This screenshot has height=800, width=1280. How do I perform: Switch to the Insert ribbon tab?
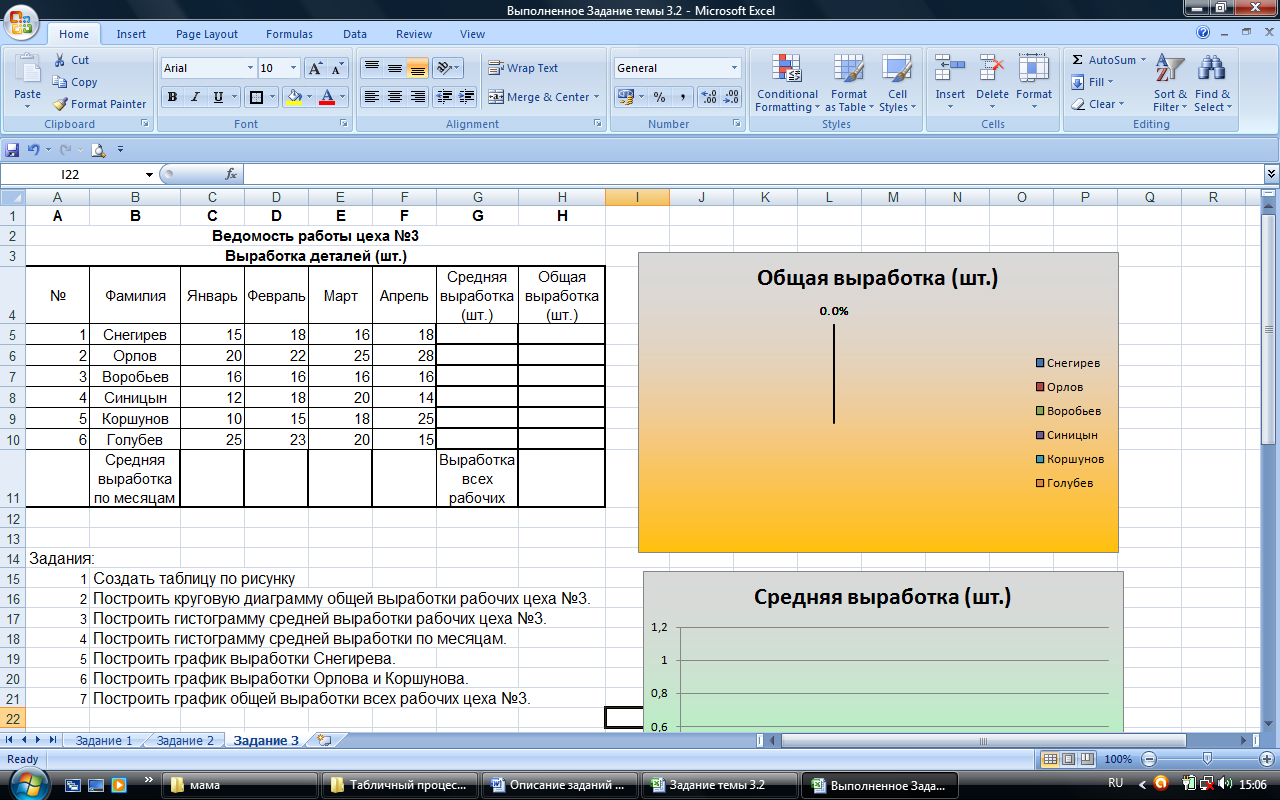(131, 34)
